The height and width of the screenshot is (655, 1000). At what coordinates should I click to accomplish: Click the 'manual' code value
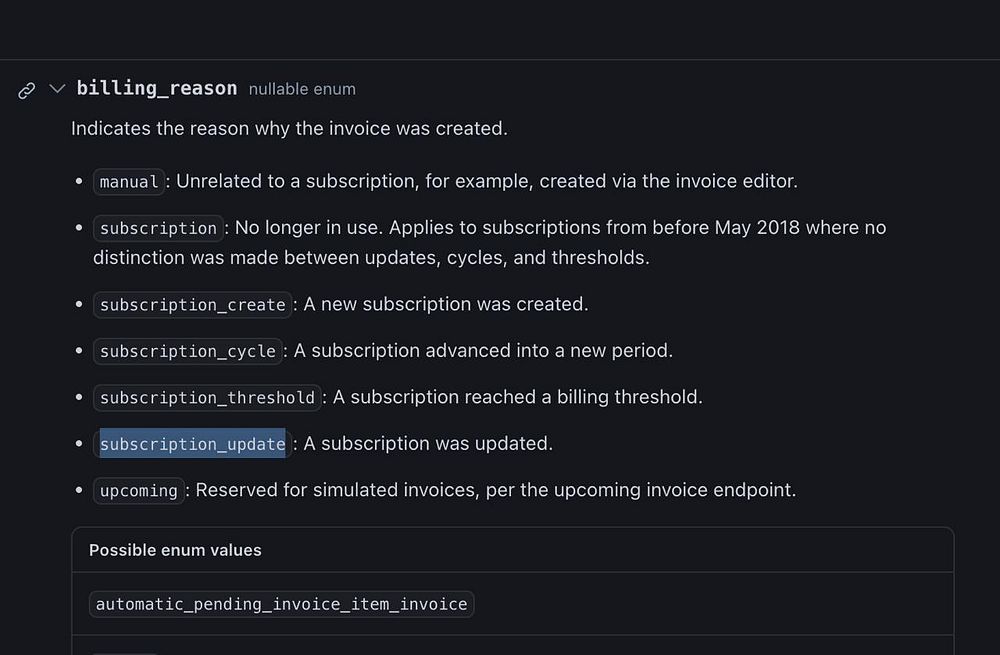(128, 182)
